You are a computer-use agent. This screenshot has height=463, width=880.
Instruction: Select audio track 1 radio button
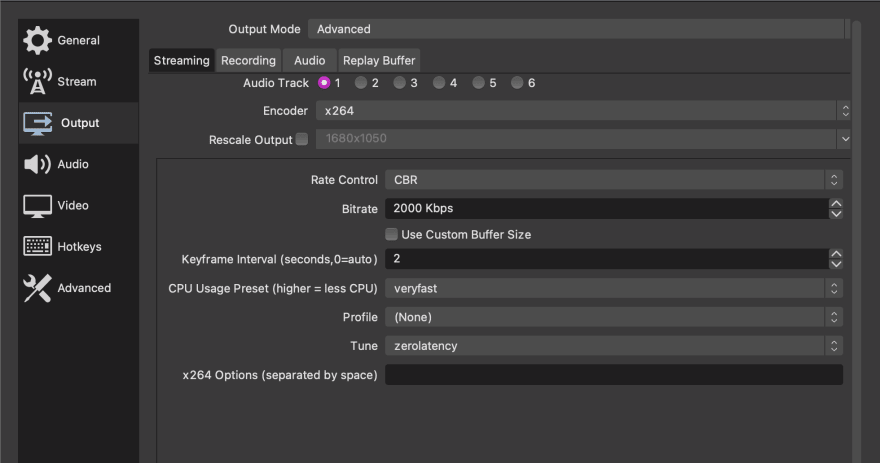click(324, 83)
